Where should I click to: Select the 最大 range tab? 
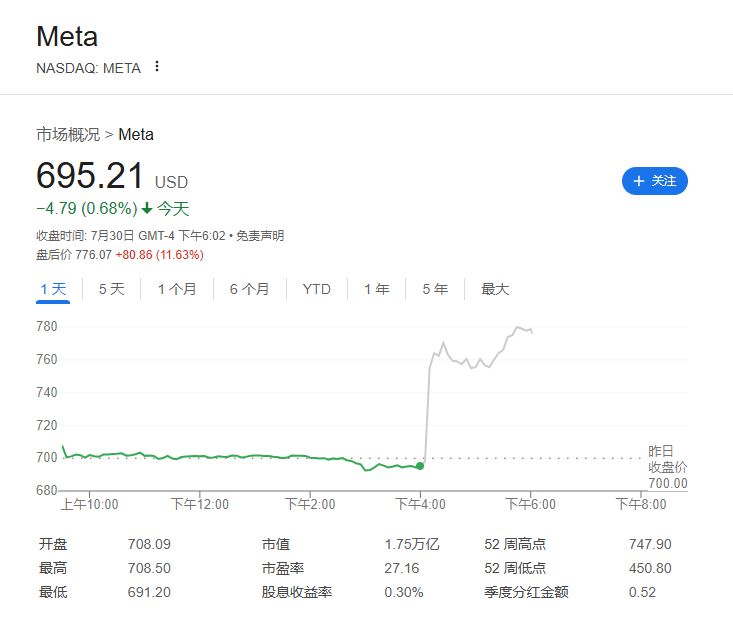coord(495,289)
